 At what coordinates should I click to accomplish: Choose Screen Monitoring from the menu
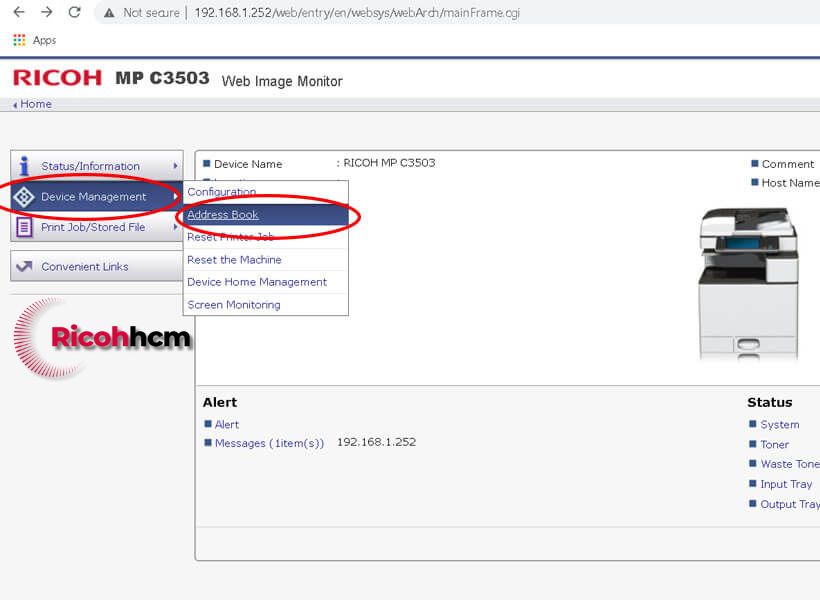[x=233, y=305]
